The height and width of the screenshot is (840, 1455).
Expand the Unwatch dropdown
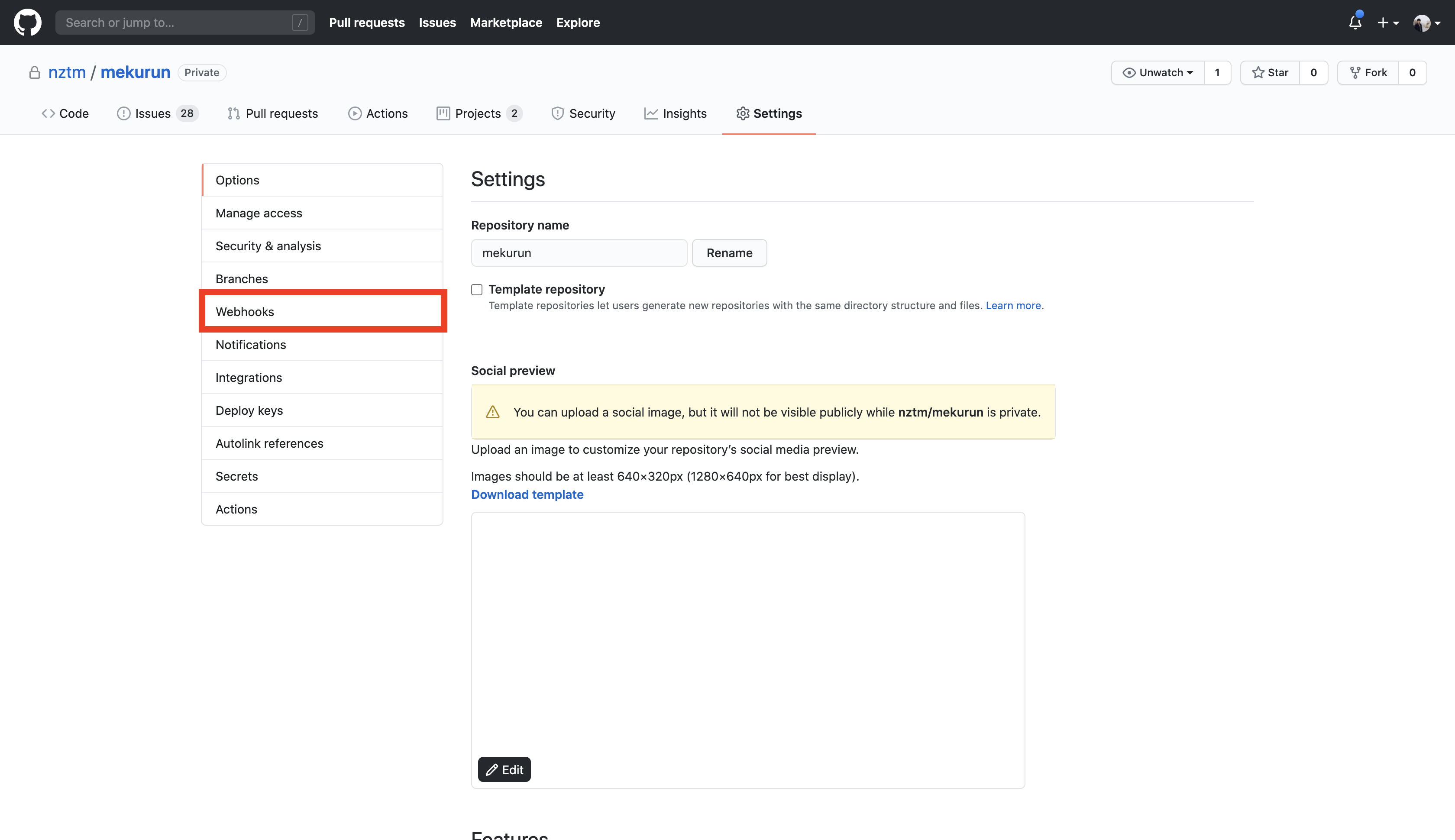pyautogui.click(x=1158, y=73)
